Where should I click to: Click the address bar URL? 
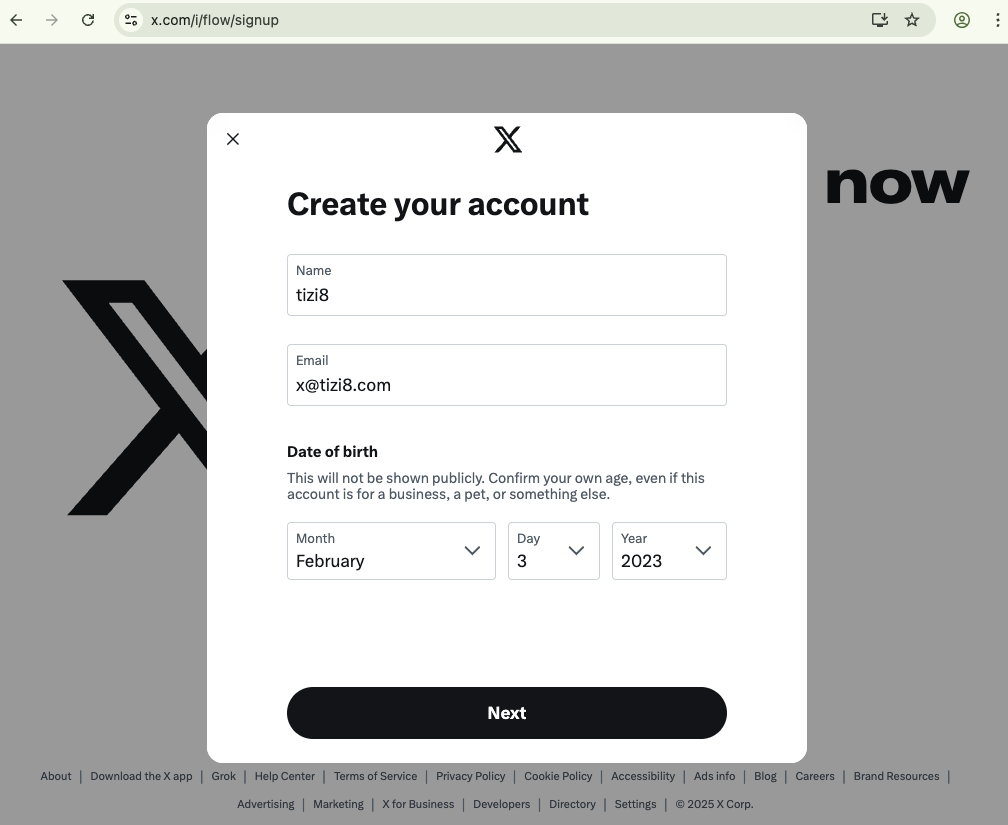(x=215, y=20)
